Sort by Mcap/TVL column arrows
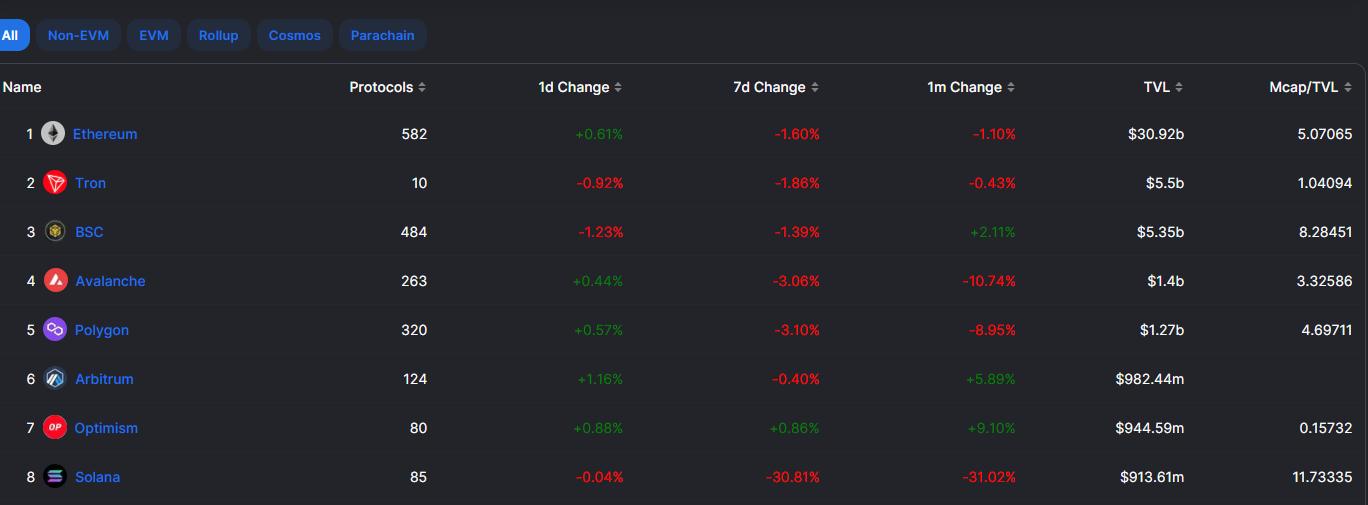The height and width of the screenshot is (505, 1368). coord(1347,88)
